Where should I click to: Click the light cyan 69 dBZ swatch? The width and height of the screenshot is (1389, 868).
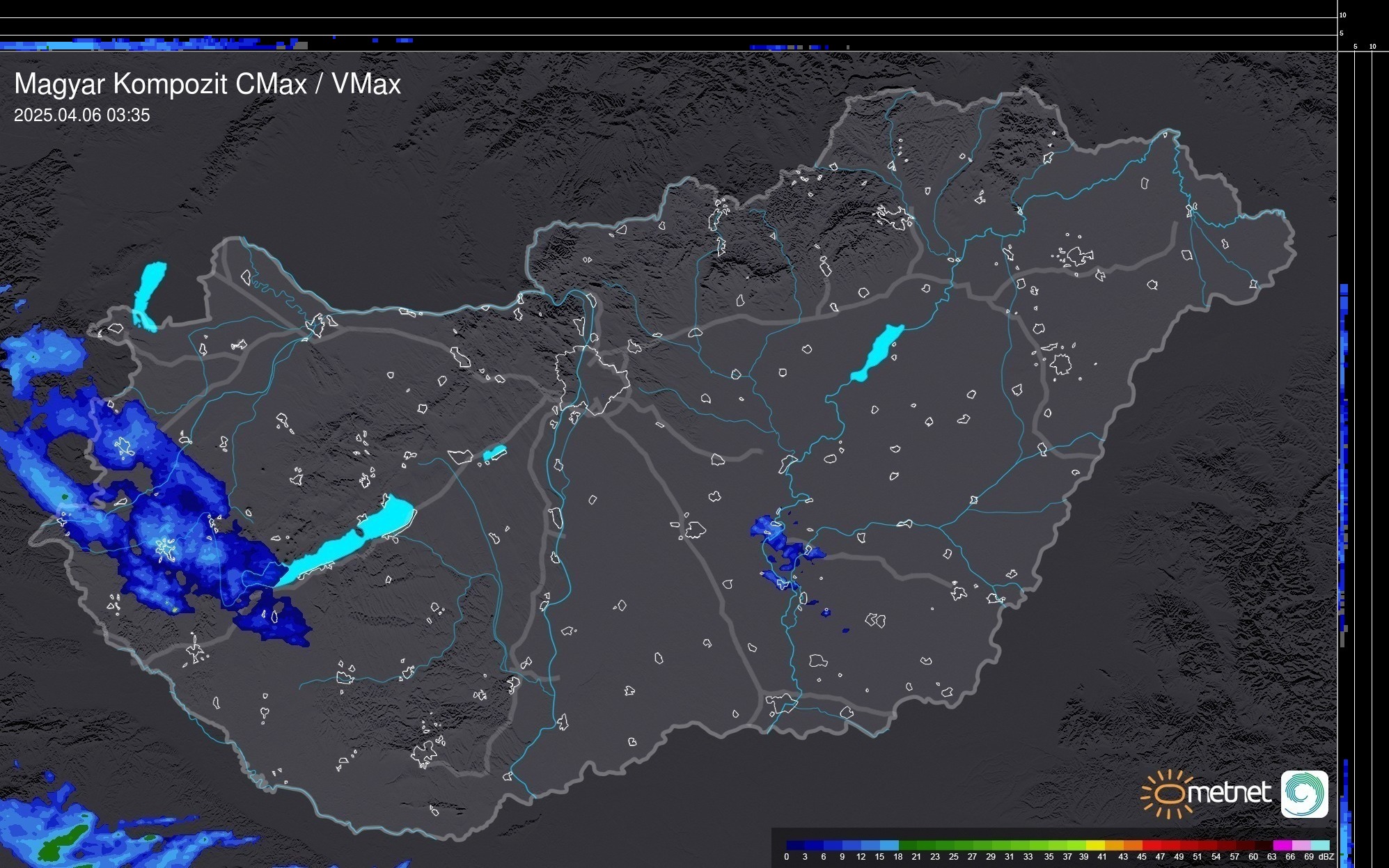(x=1319, y=845)
